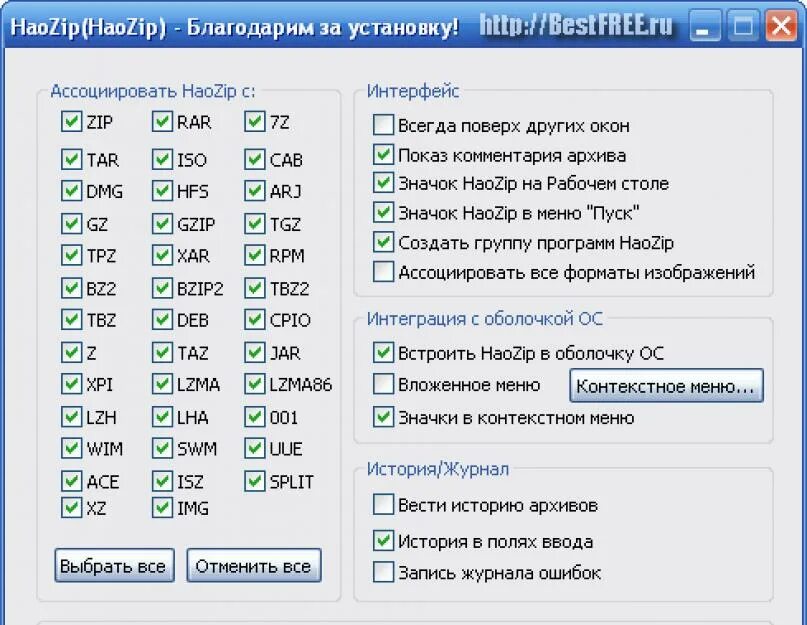Screen dimensions: 807x625
Task: Toggle the RAR association checkbox
Action: [162, 122]
